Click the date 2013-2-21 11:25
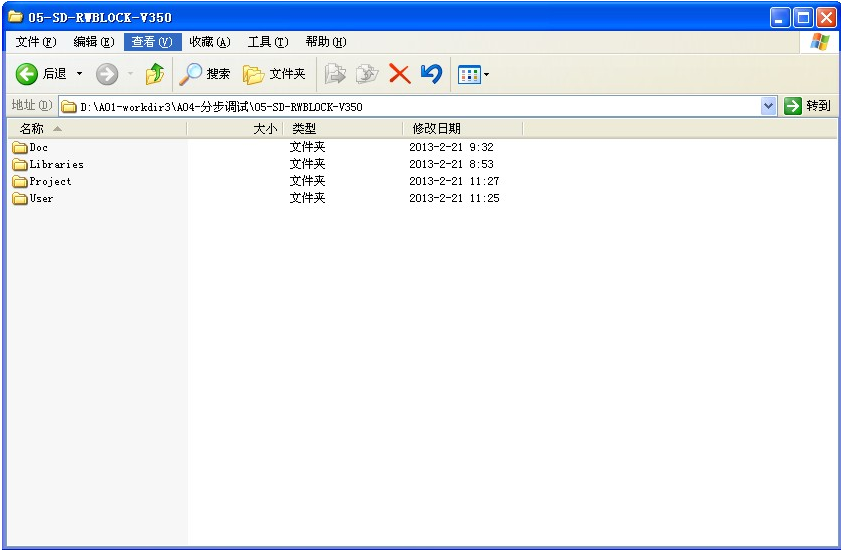 tap(454, 199)
